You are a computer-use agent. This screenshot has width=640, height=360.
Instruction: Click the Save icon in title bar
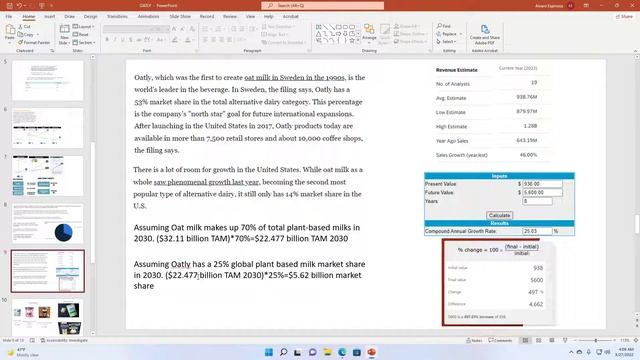point(10,6)
